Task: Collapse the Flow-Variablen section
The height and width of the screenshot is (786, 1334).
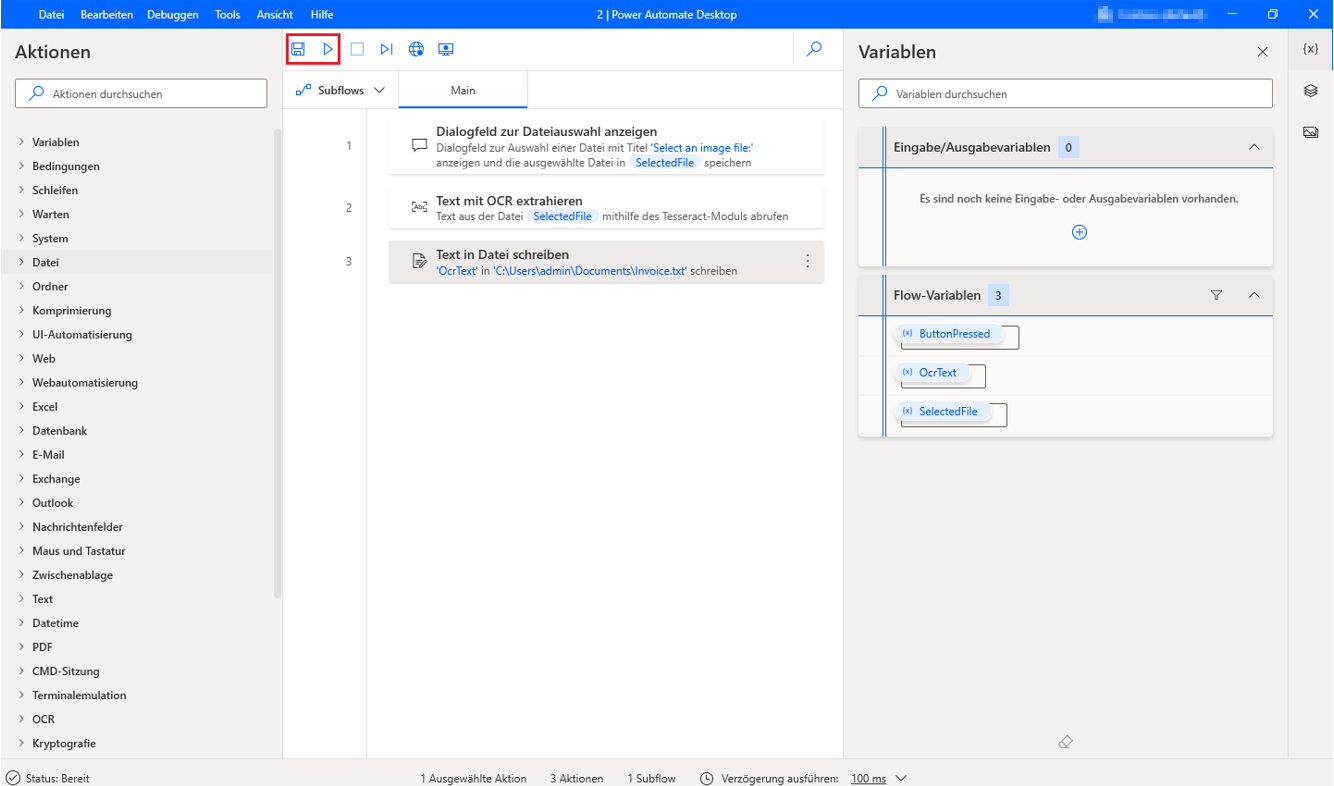Action: click(1254, 295)
